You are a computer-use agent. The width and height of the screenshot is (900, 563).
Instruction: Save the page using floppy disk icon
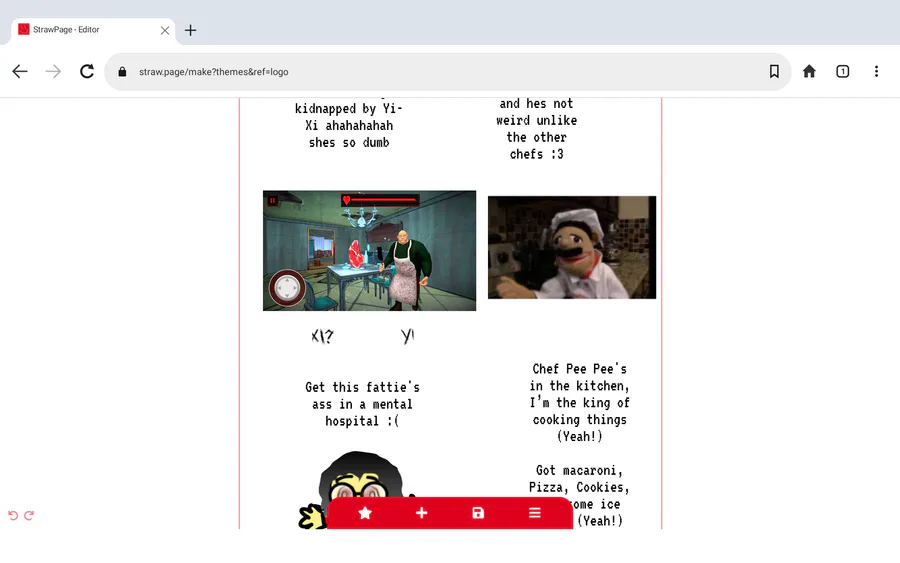click(x=478, y=513)
